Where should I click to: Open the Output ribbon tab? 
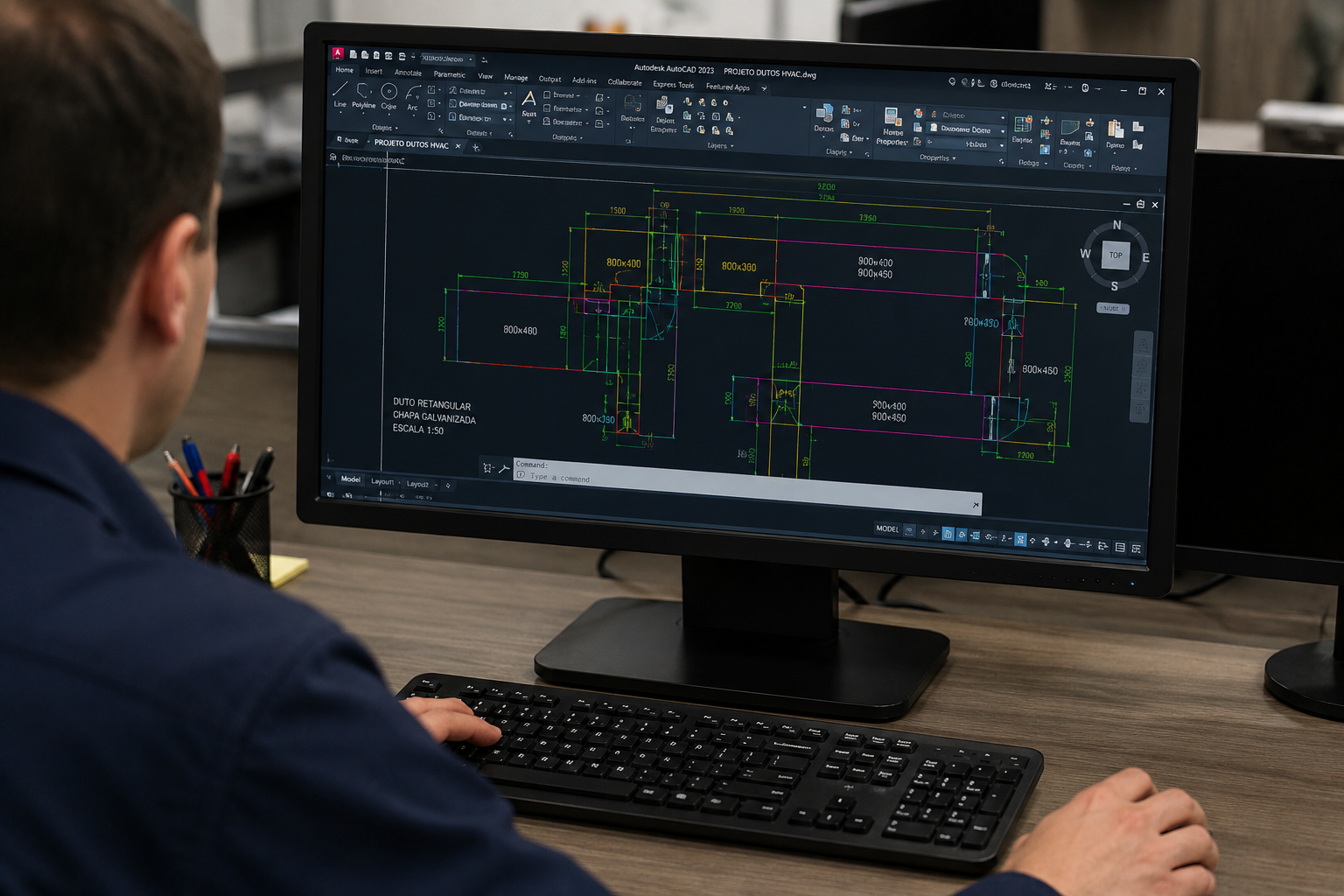click(549, 79)
